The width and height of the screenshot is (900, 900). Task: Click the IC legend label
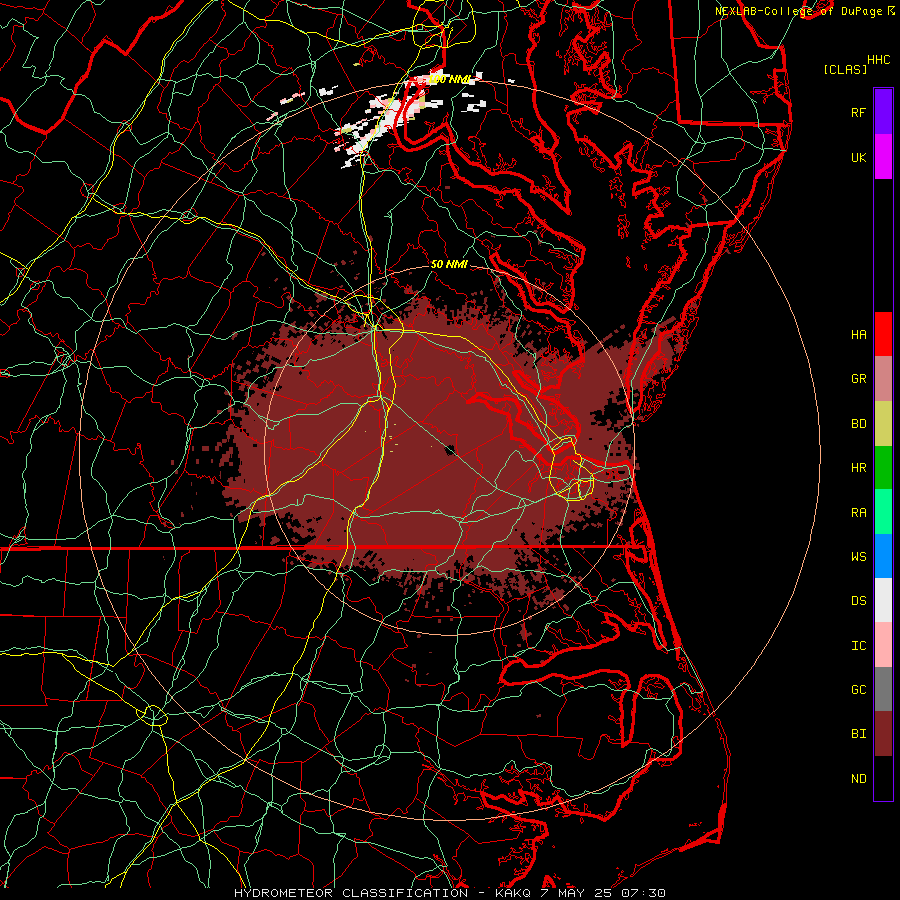[x=858, y=645]
